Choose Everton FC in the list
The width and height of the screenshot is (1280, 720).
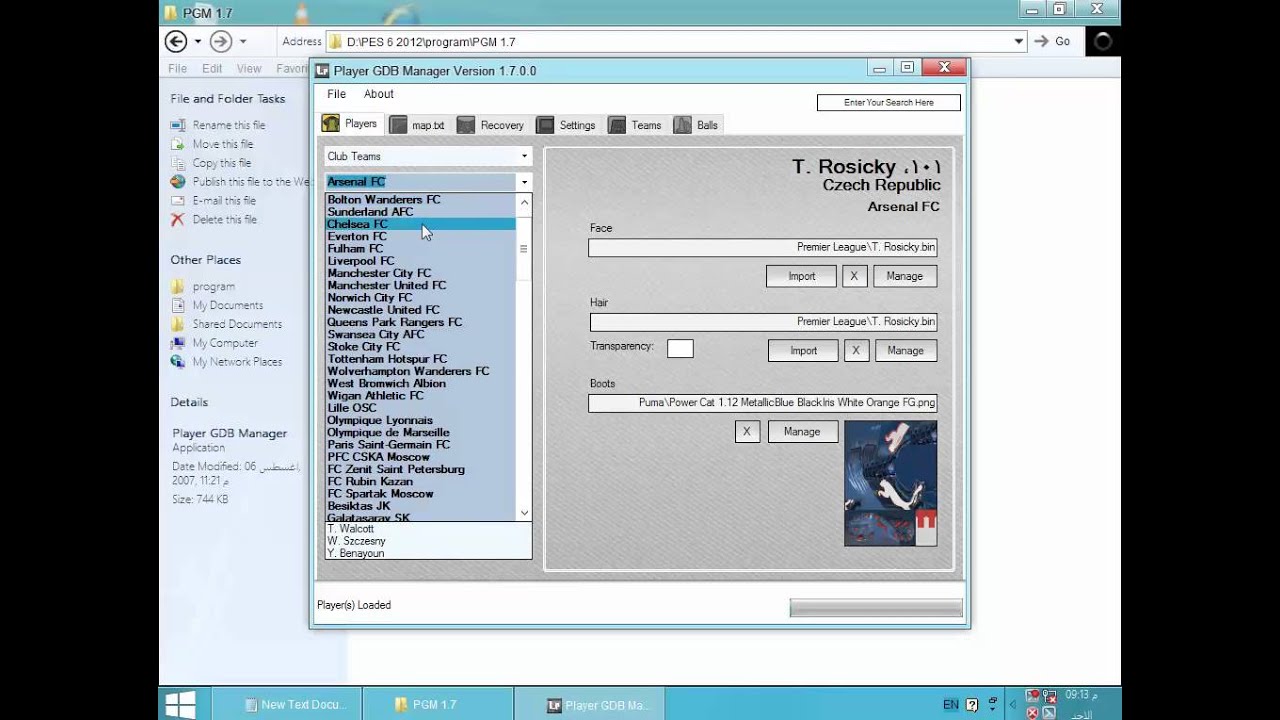coord(420,236)
